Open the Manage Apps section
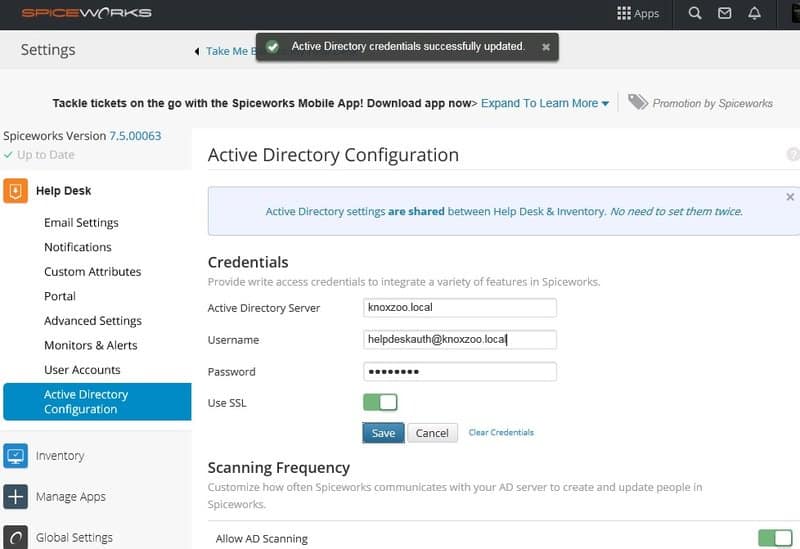Viewport: 800px width, 549px height. [70, 496]
